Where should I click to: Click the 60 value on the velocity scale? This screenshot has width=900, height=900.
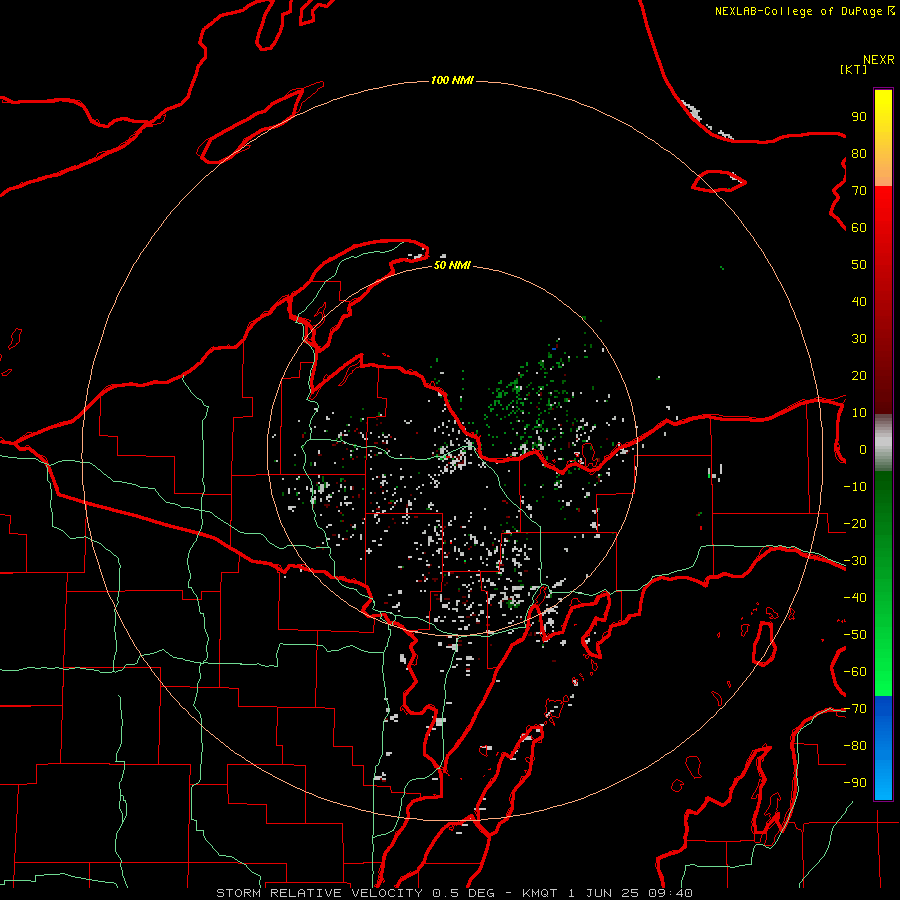[x=859, y=227]
